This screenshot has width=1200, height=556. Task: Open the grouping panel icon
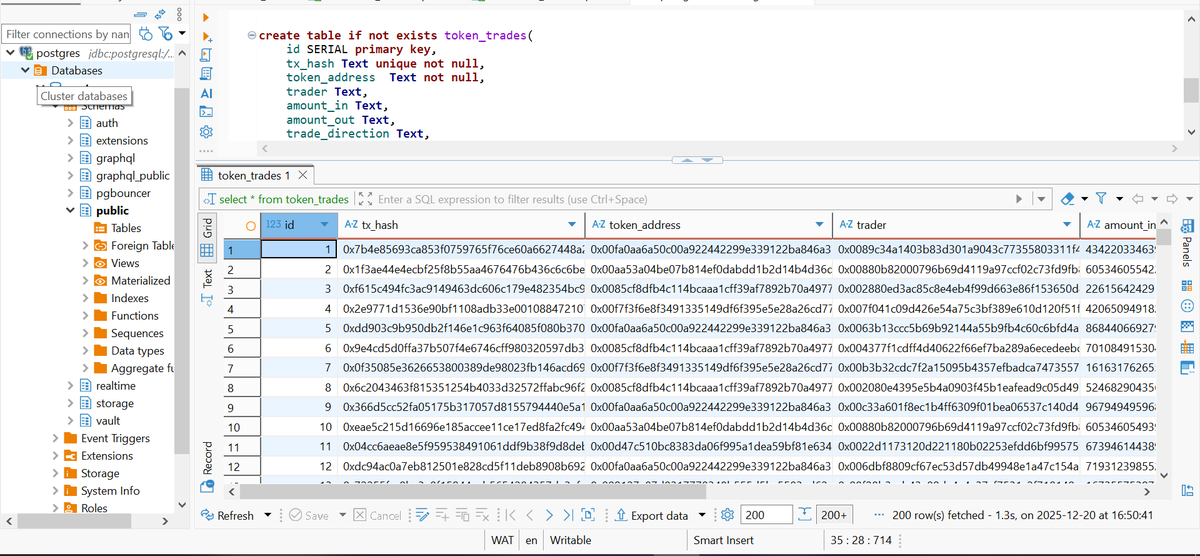1187,307
